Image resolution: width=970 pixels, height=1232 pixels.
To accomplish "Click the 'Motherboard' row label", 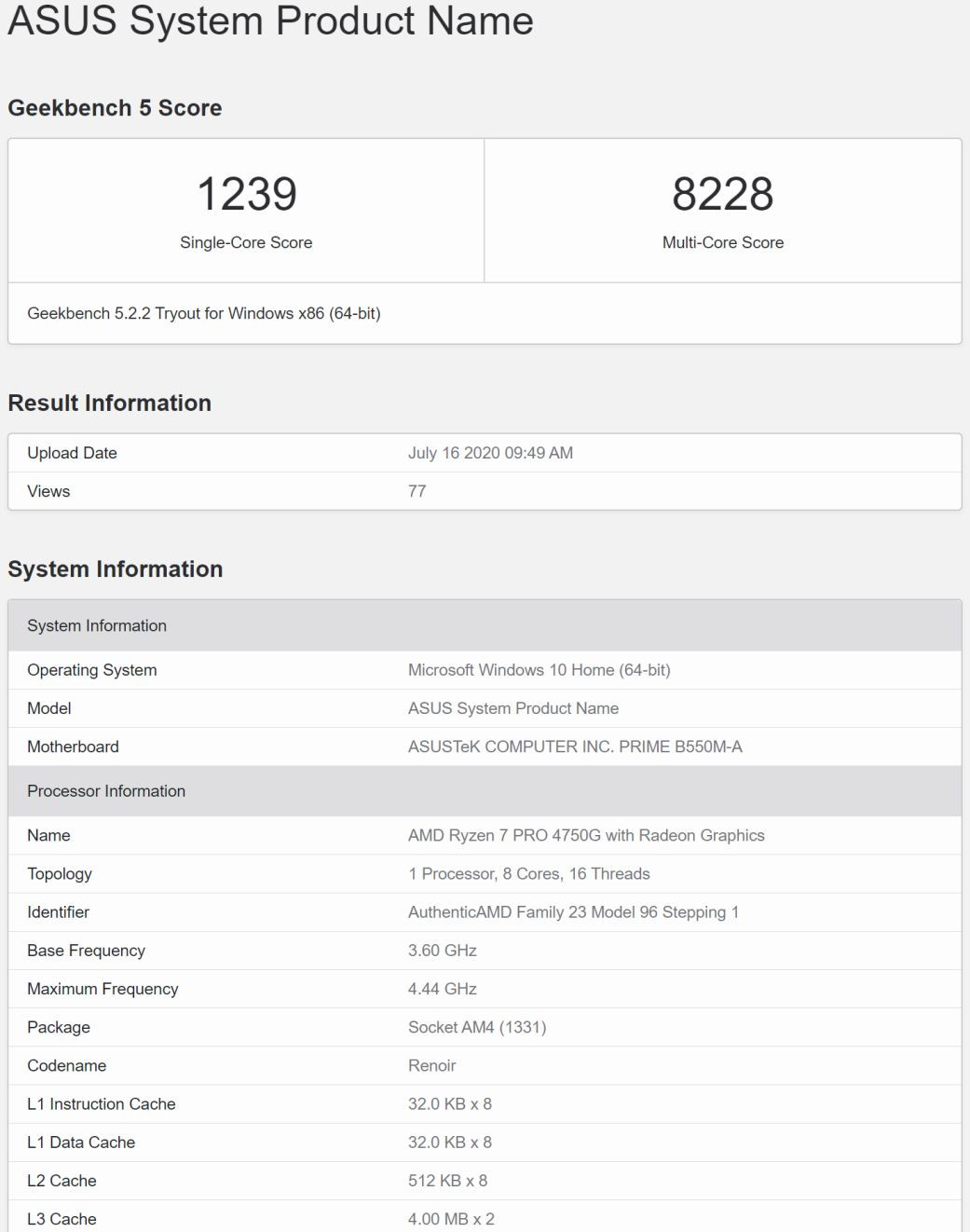I will (x=73, y=746).
